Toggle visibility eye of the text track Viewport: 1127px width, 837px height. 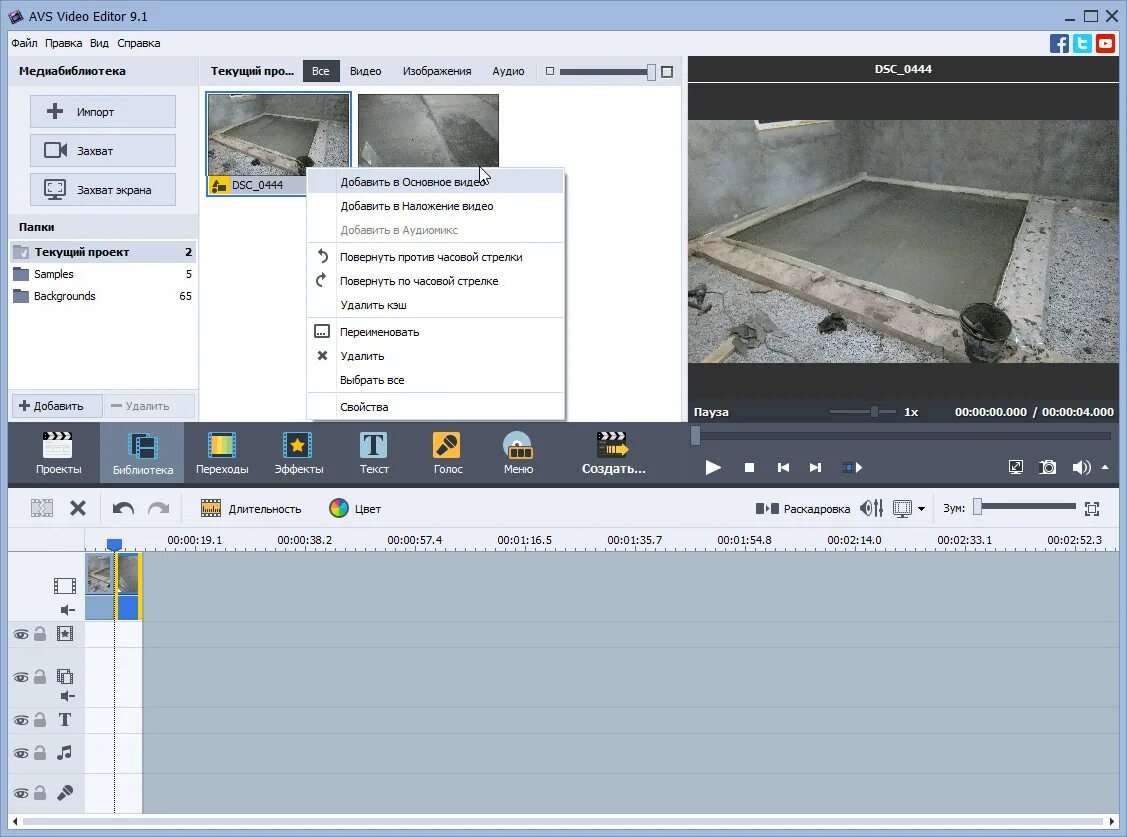click(x=21, y=720)
